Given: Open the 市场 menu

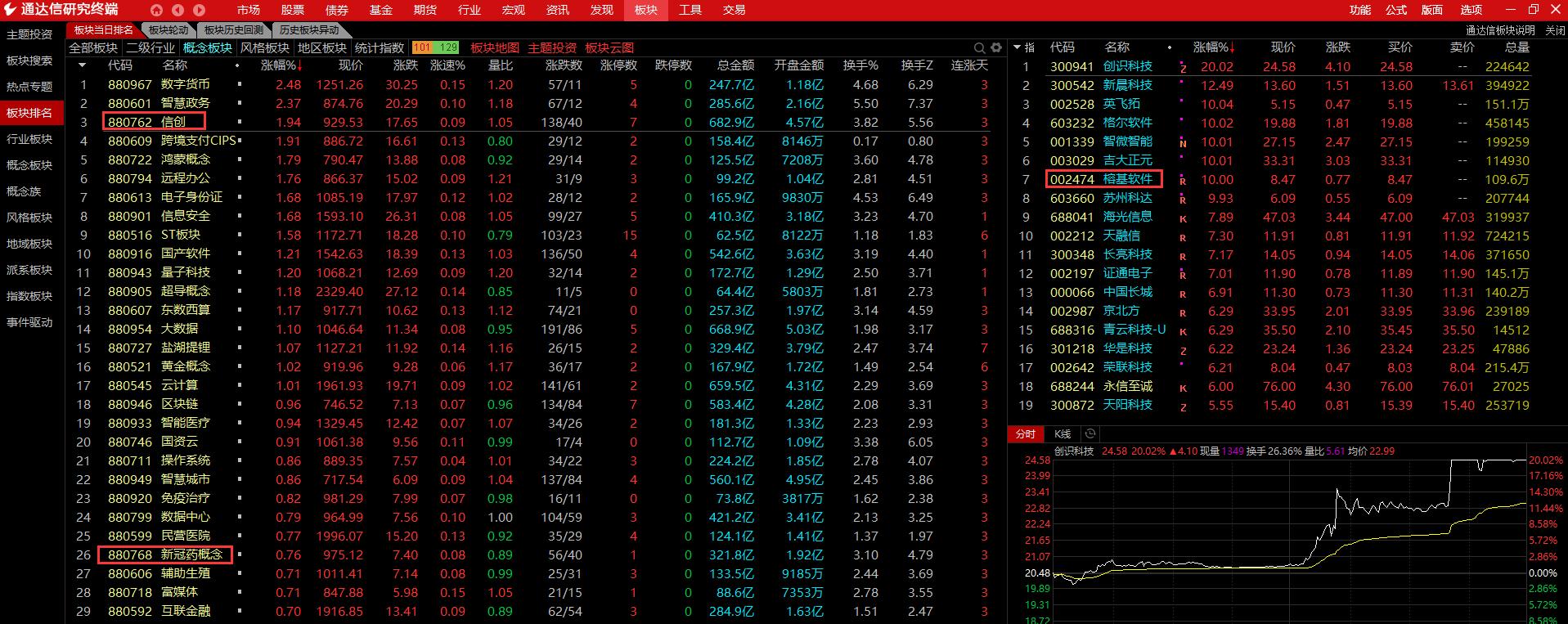Looking at the screenshot, I should pyautogui.click(x=249, y=10).
